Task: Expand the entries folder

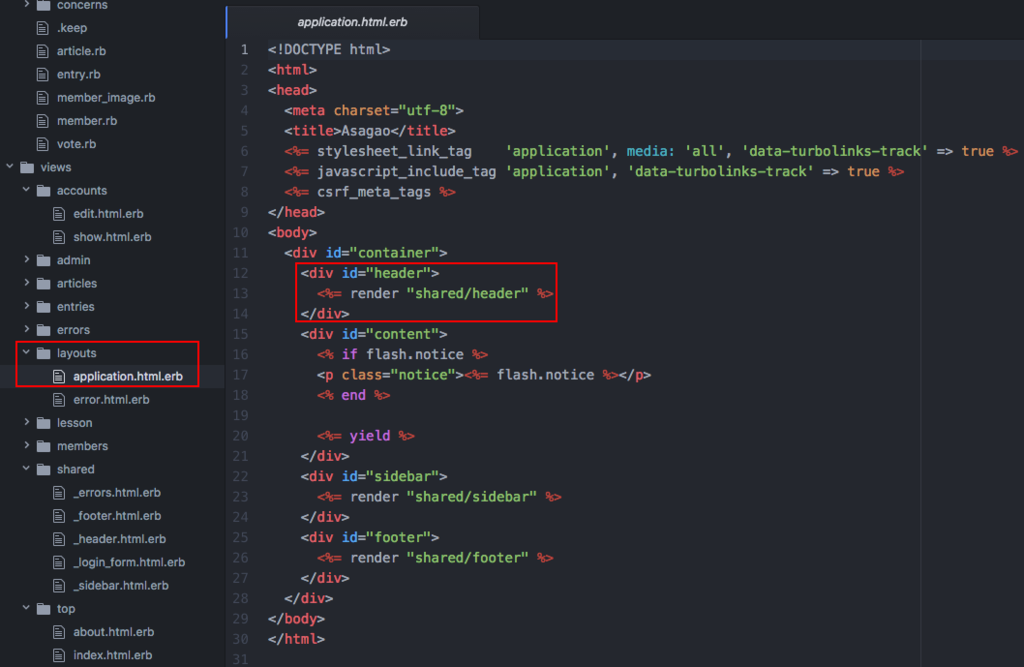Action: (26, 306)
